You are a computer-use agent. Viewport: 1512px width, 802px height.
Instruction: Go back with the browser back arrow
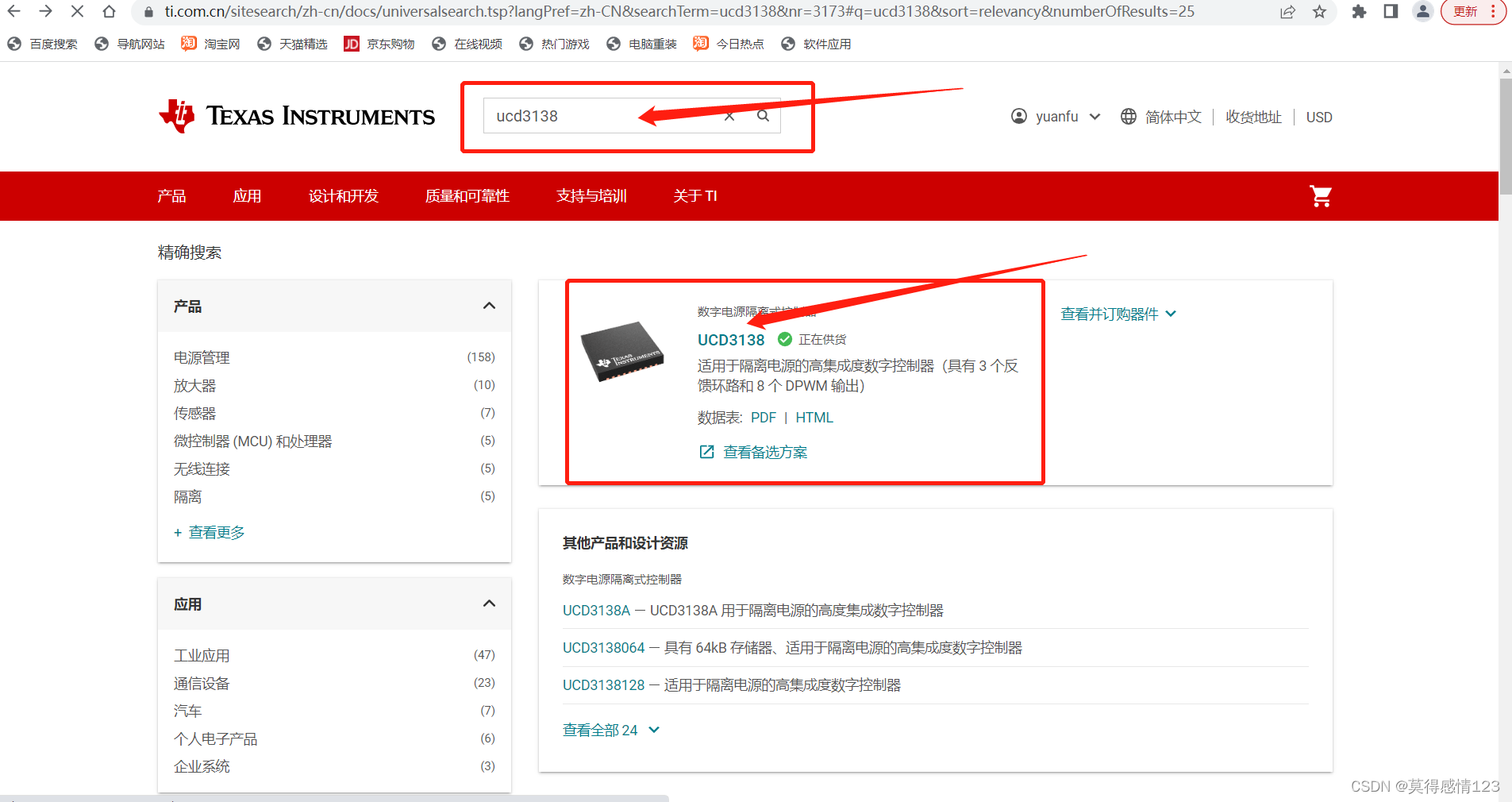tap(13, 11)
